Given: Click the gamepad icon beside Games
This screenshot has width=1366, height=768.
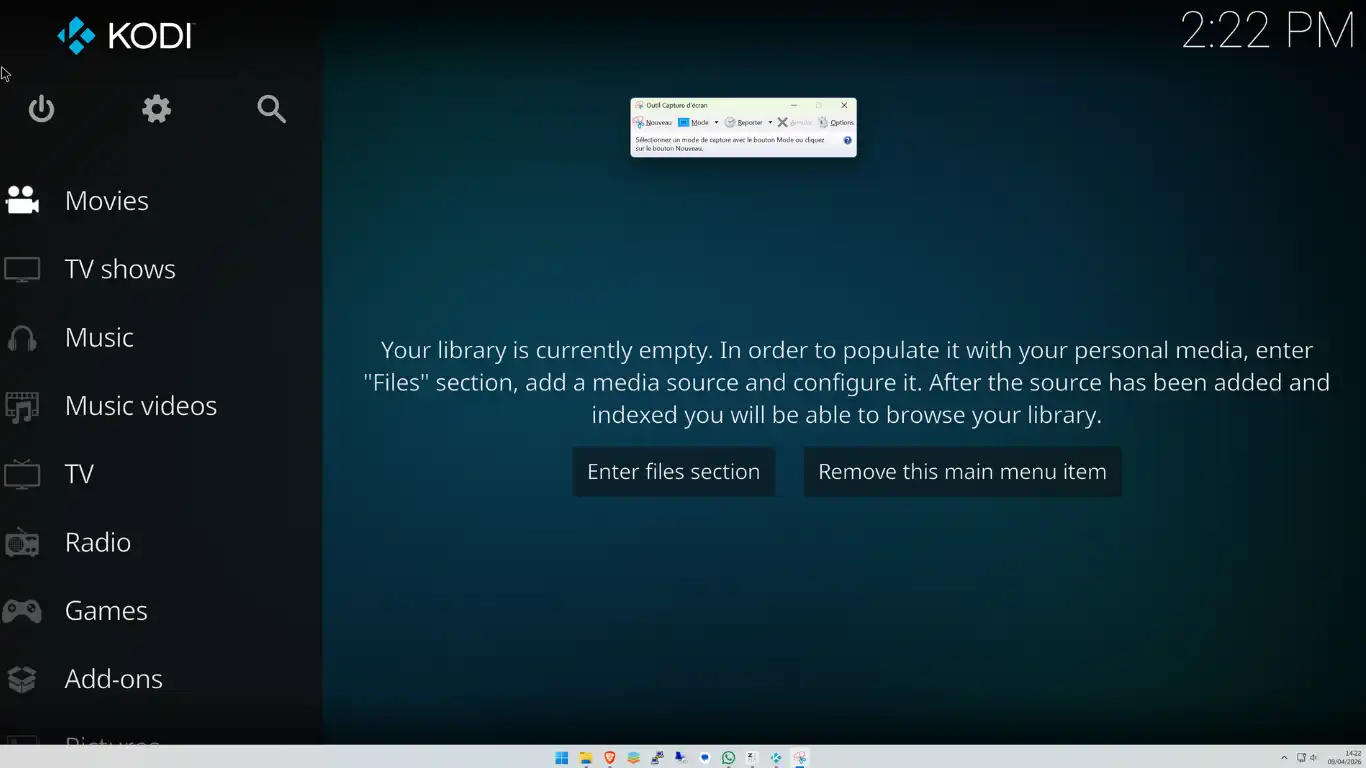Looking at the screenshot, I should (x=22, y=611).
